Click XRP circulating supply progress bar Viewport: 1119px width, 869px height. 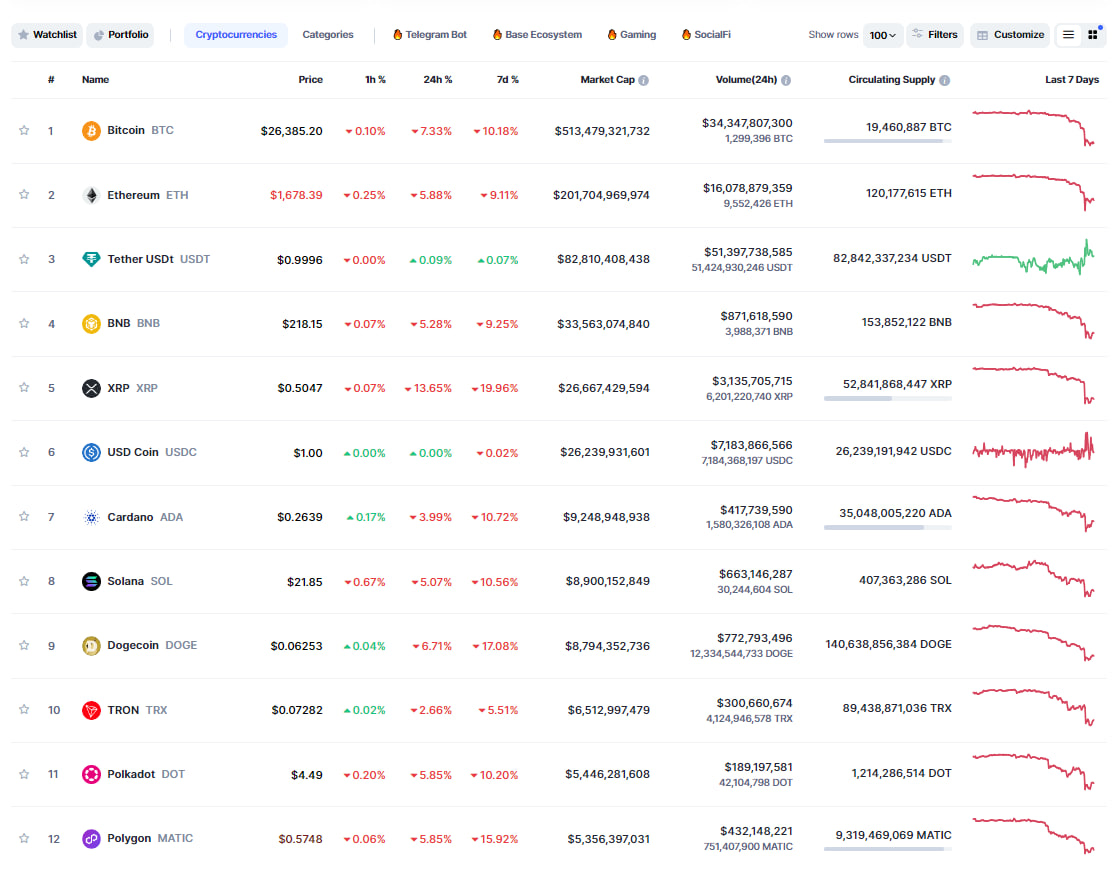click(x=887, y=398)
